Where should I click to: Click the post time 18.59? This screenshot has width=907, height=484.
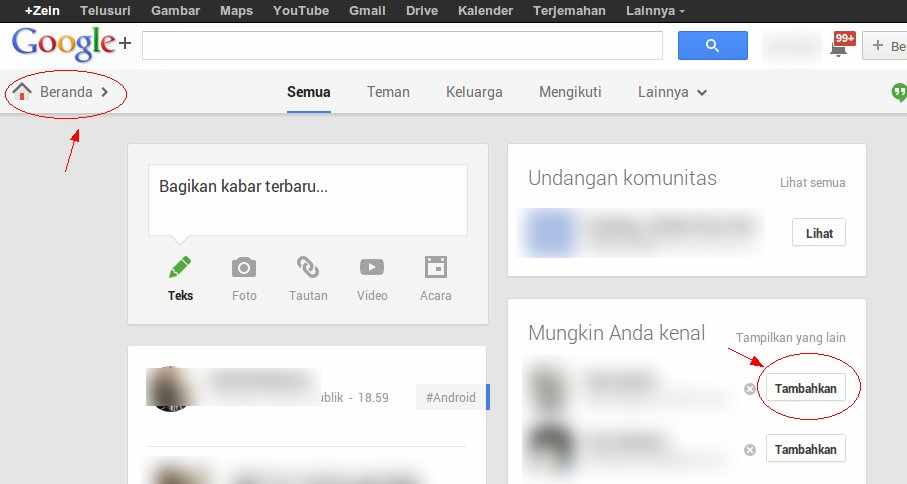(373, 398)
